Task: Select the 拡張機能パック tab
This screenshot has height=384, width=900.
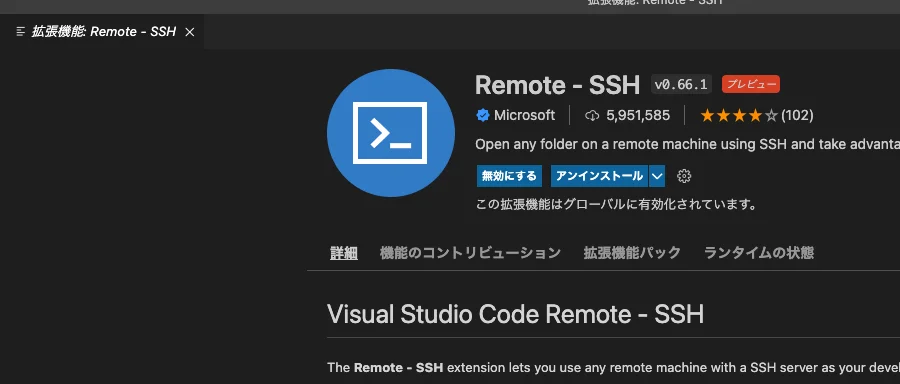Action: coord(632,253)
